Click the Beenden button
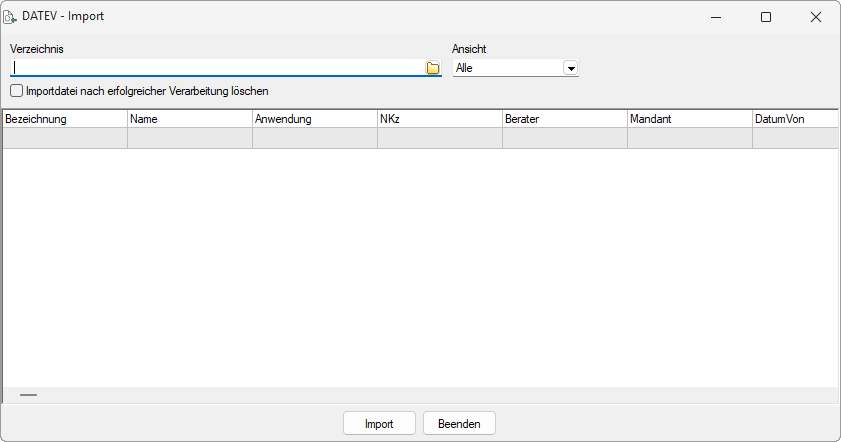The width and height of the screenshot is (841, 442). (x=459, y=424)
